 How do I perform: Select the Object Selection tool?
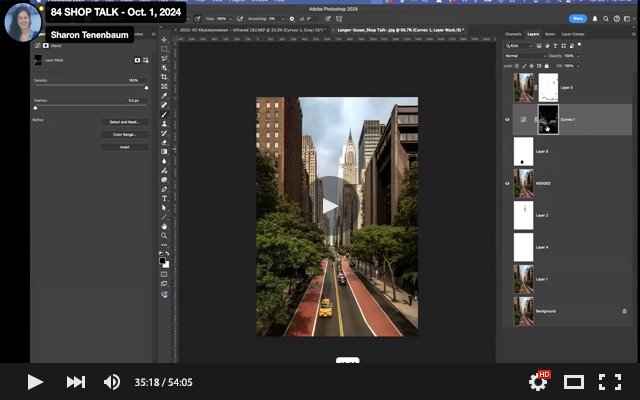point(164,68)
